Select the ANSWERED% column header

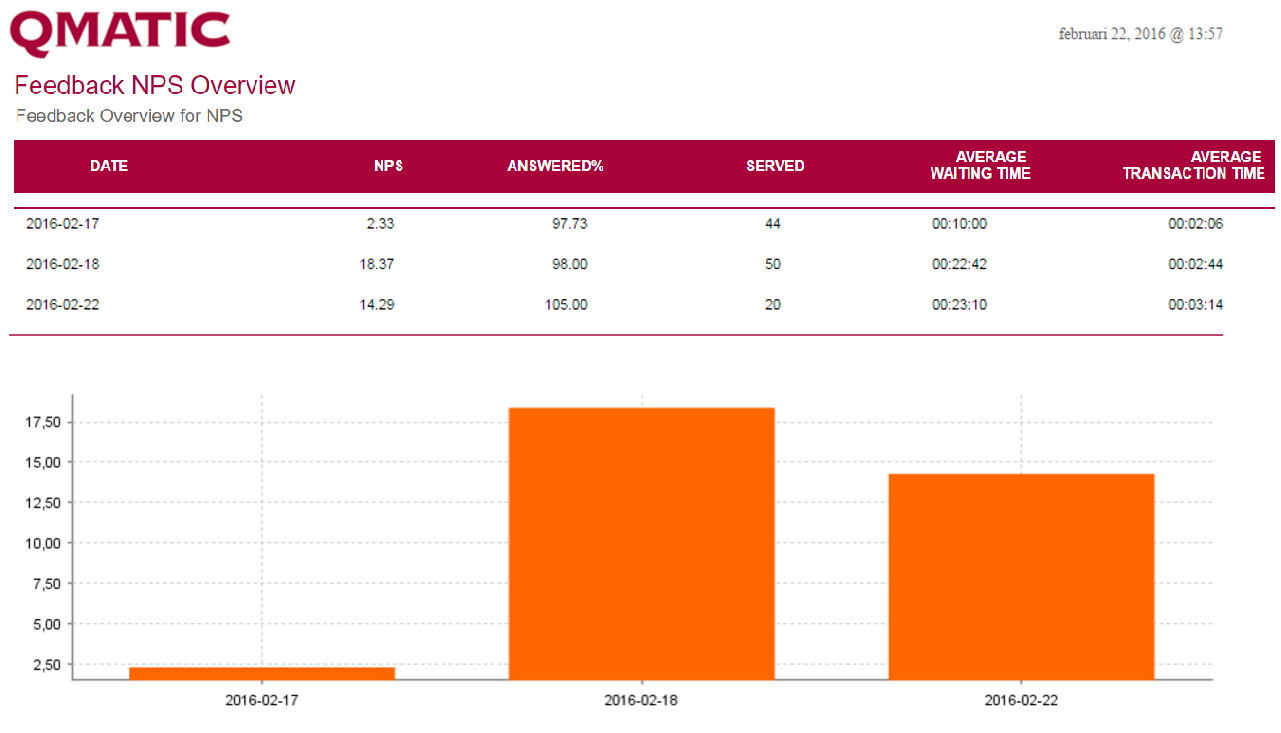pos(555,166)
